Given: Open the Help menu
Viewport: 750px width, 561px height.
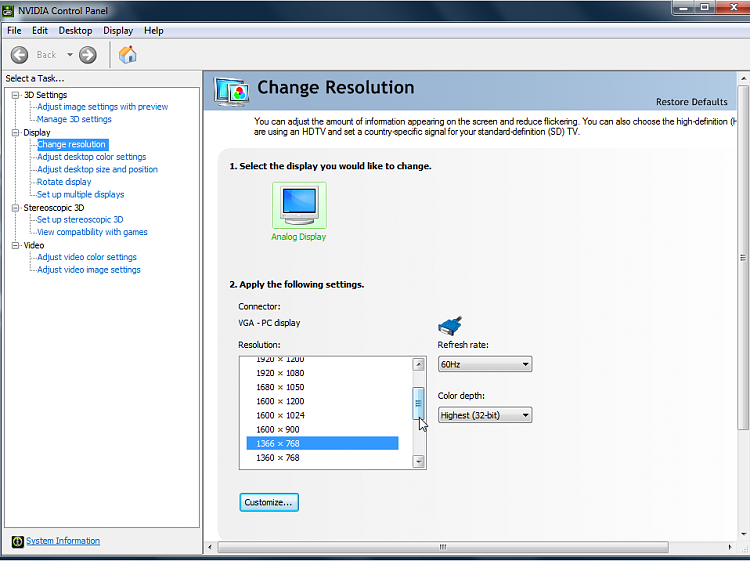Looking at the screenshot, I should 154,31.
